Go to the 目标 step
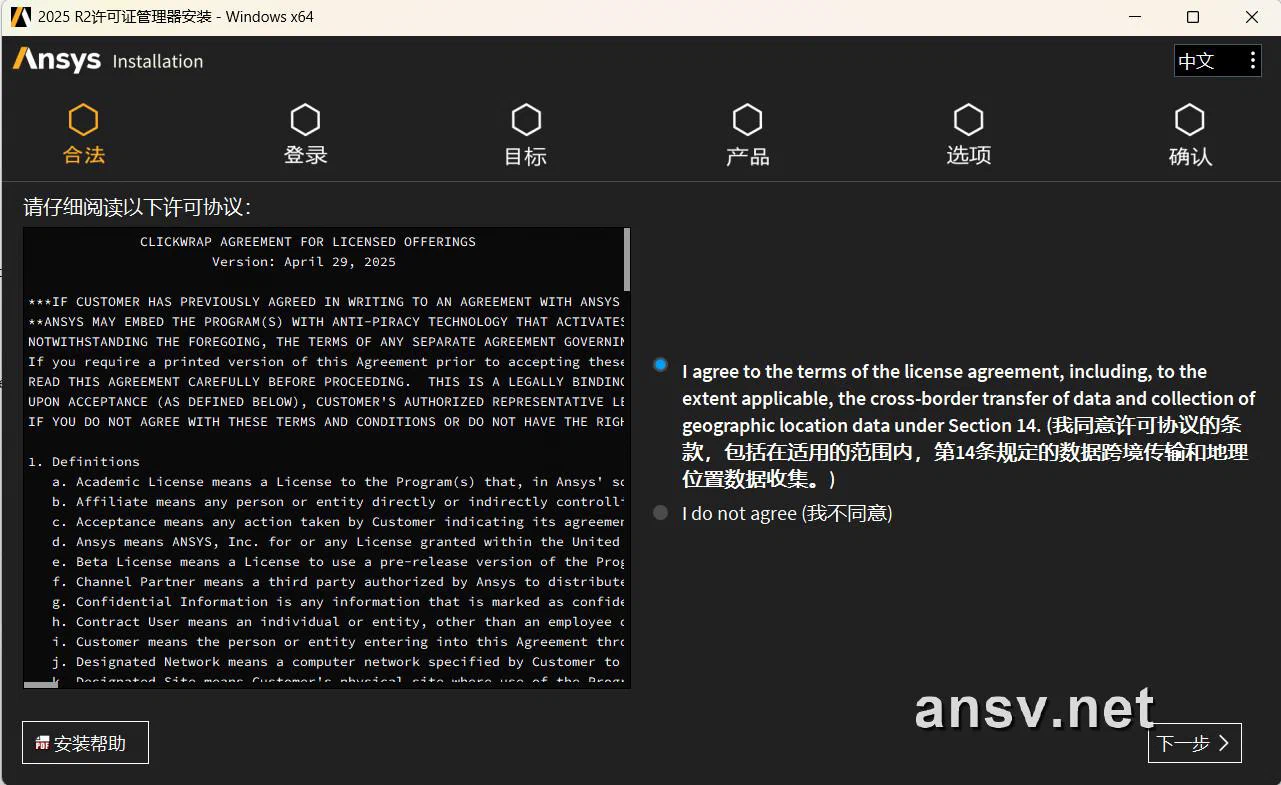The image size is (1281, 785). point(526,134)
